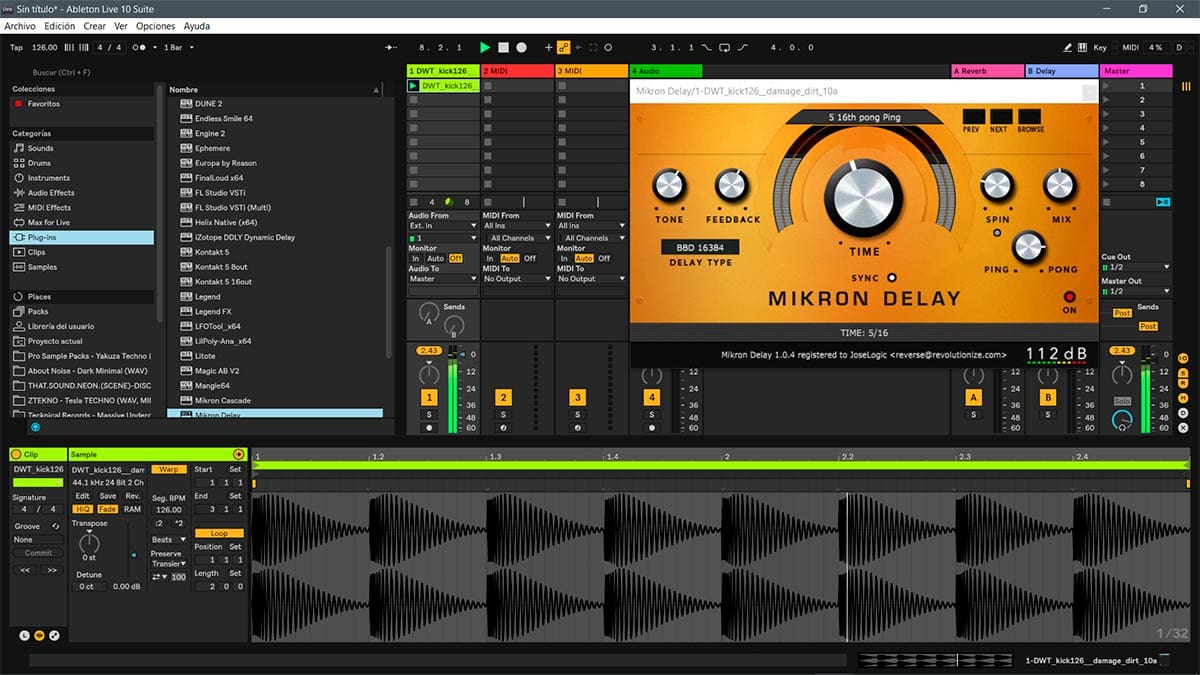Toggle the computer MIDI keyboard icon
Screen dimensions: 1200x675
(x=1082, y=47)
